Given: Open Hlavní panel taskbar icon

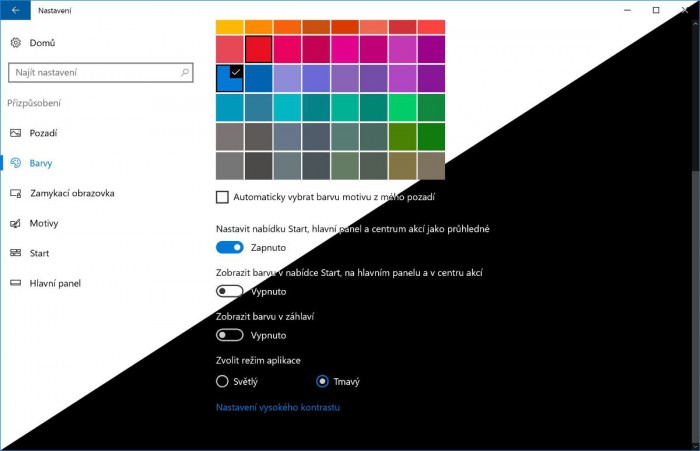Looking at the screenshot, I should (x=16, y=283).
